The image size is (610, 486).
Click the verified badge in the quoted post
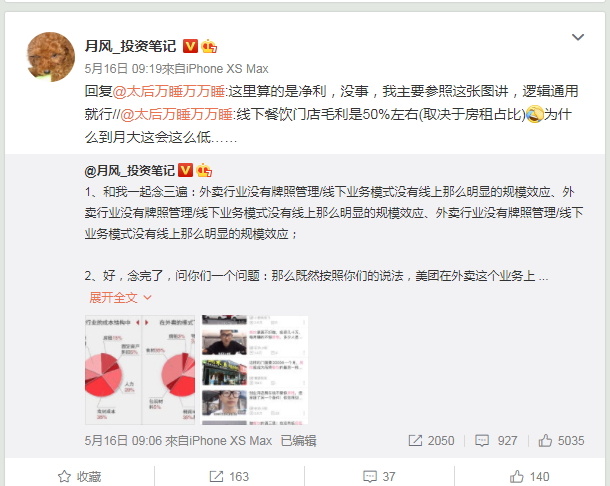point(185,170)
